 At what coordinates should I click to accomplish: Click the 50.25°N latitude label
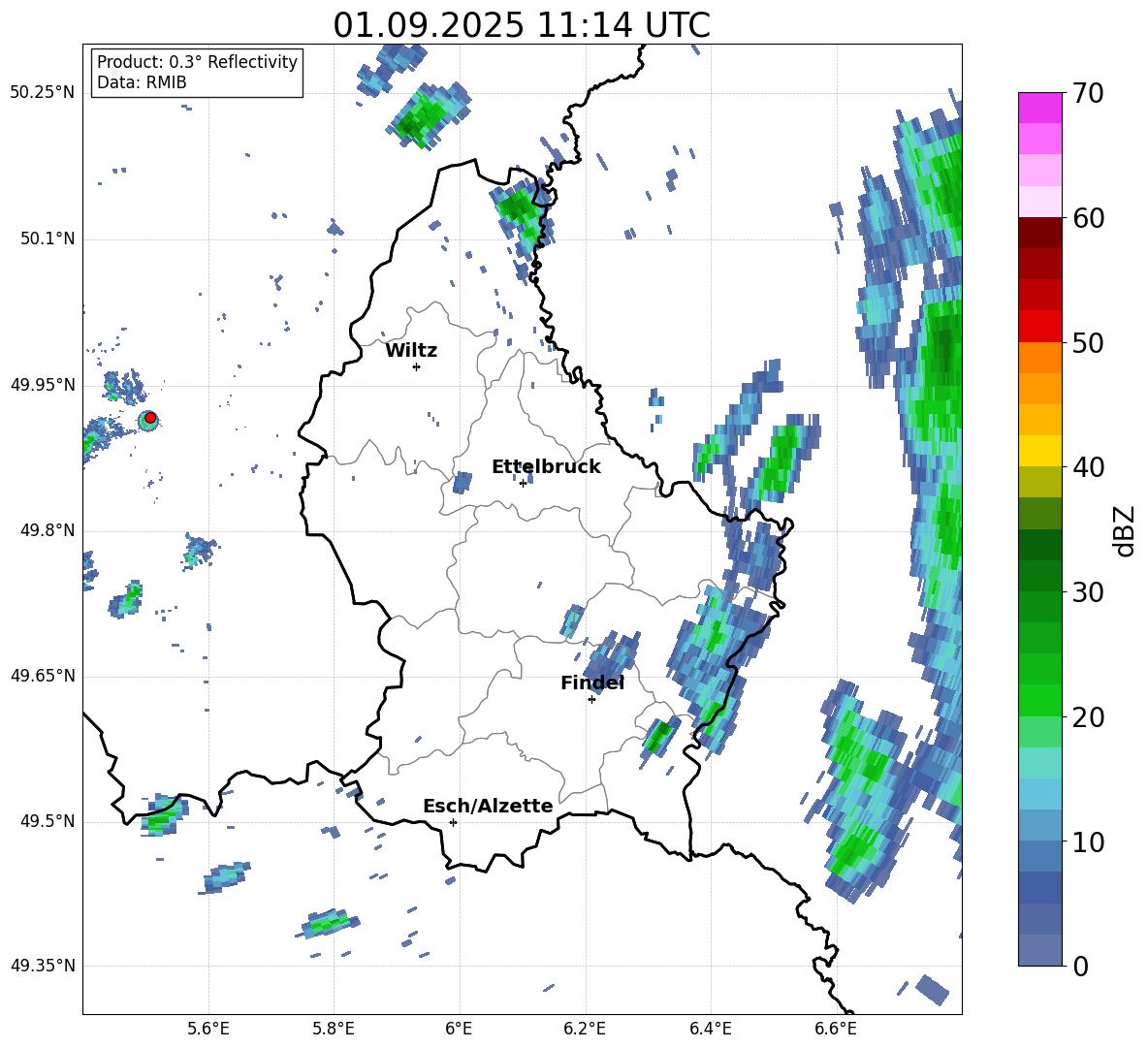pos(43,93)
